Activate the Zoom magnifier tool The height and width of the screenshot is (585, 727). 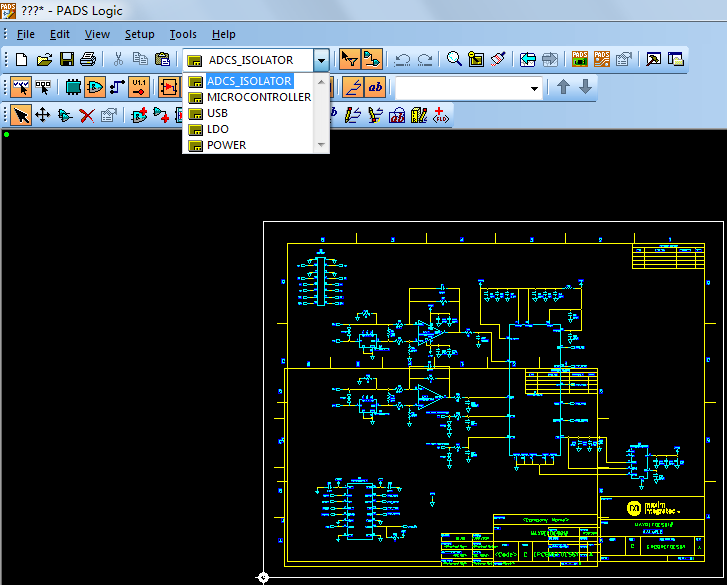point(454,59)
